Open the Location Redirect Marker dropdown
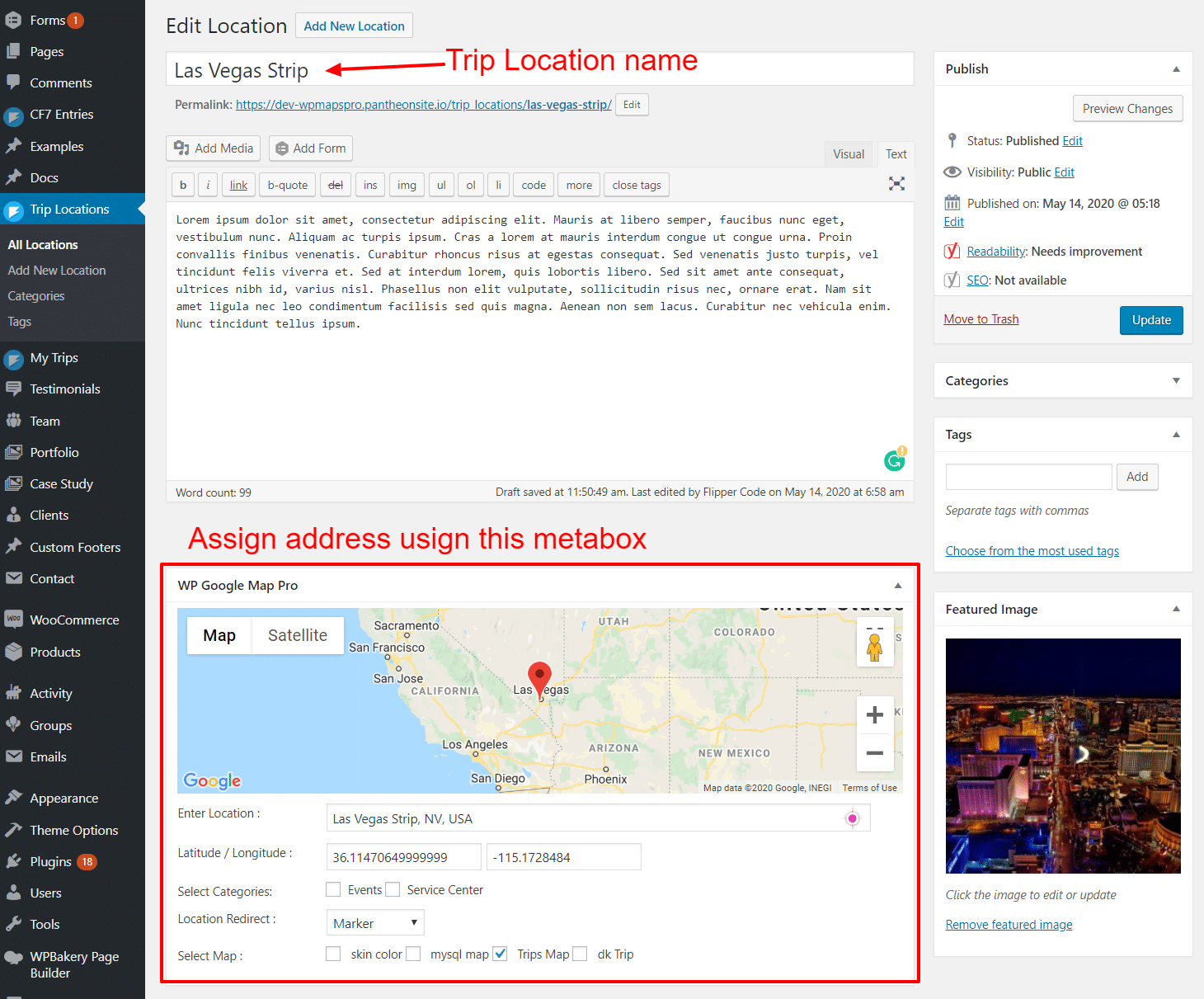Image resolution: width=1204 pixels, height=999 pixels. click(x=374, y=922)
